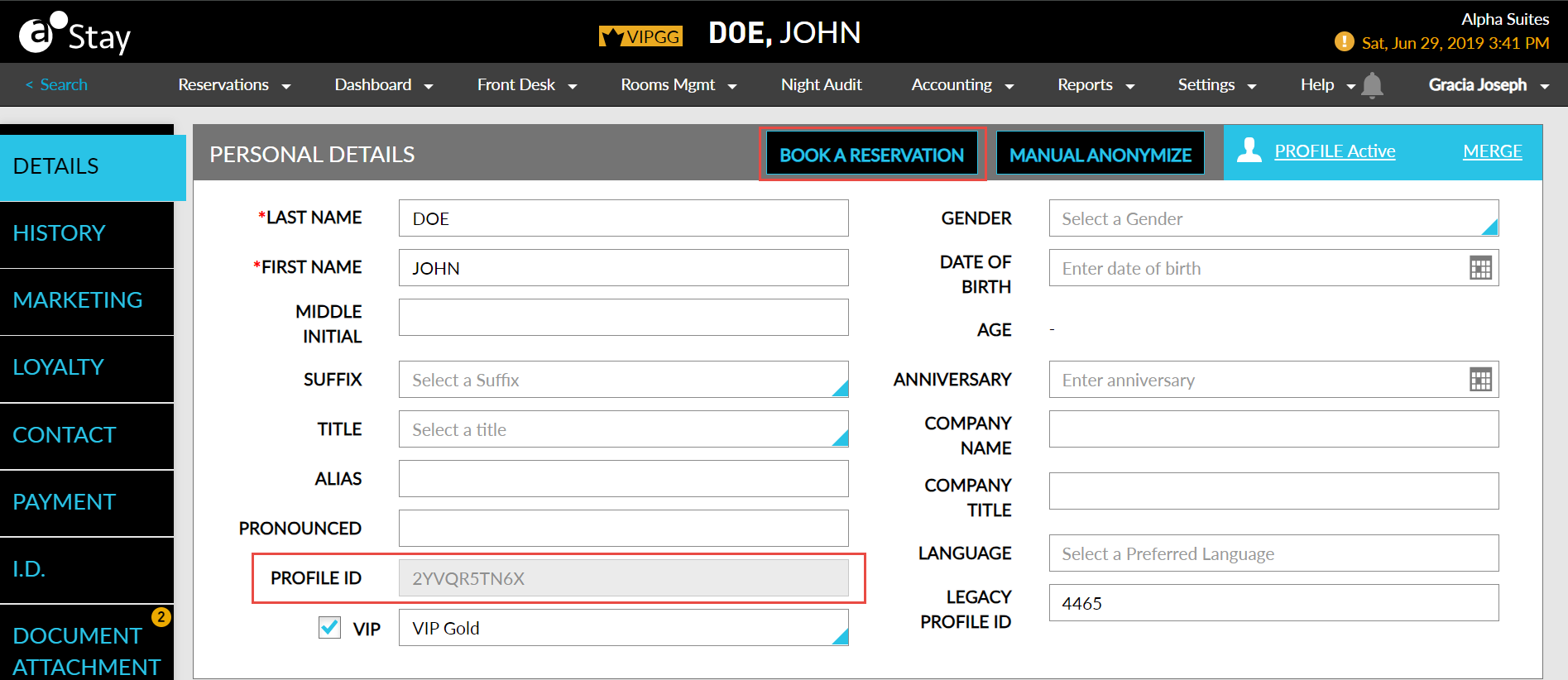Click the aStay logo
The height and width of the screenshot is (680, 1568).
[75, 33]
